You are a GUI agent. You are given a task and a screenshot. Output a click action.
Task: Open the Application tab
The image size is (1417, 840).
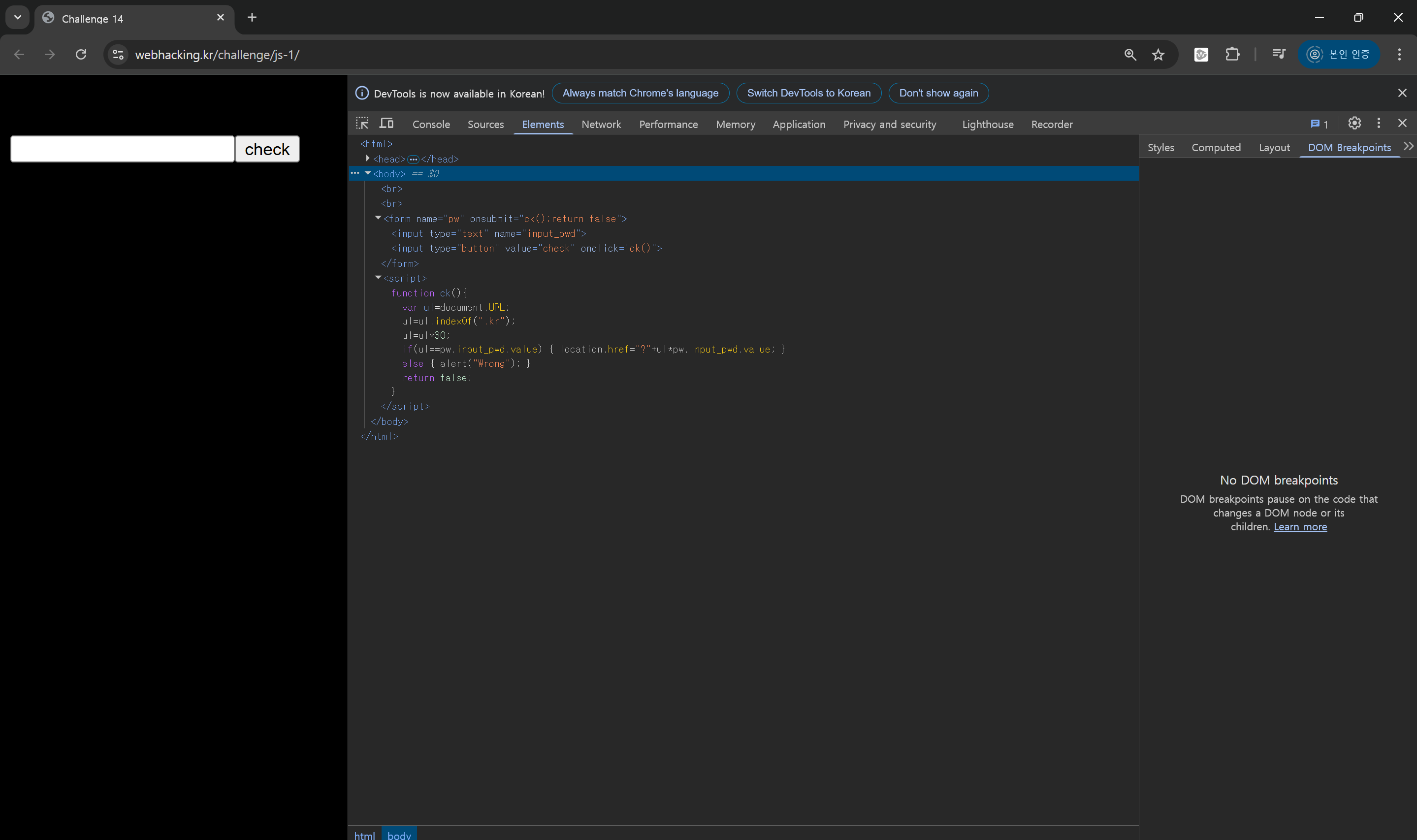pyautogui.click(x=799, y=124)
